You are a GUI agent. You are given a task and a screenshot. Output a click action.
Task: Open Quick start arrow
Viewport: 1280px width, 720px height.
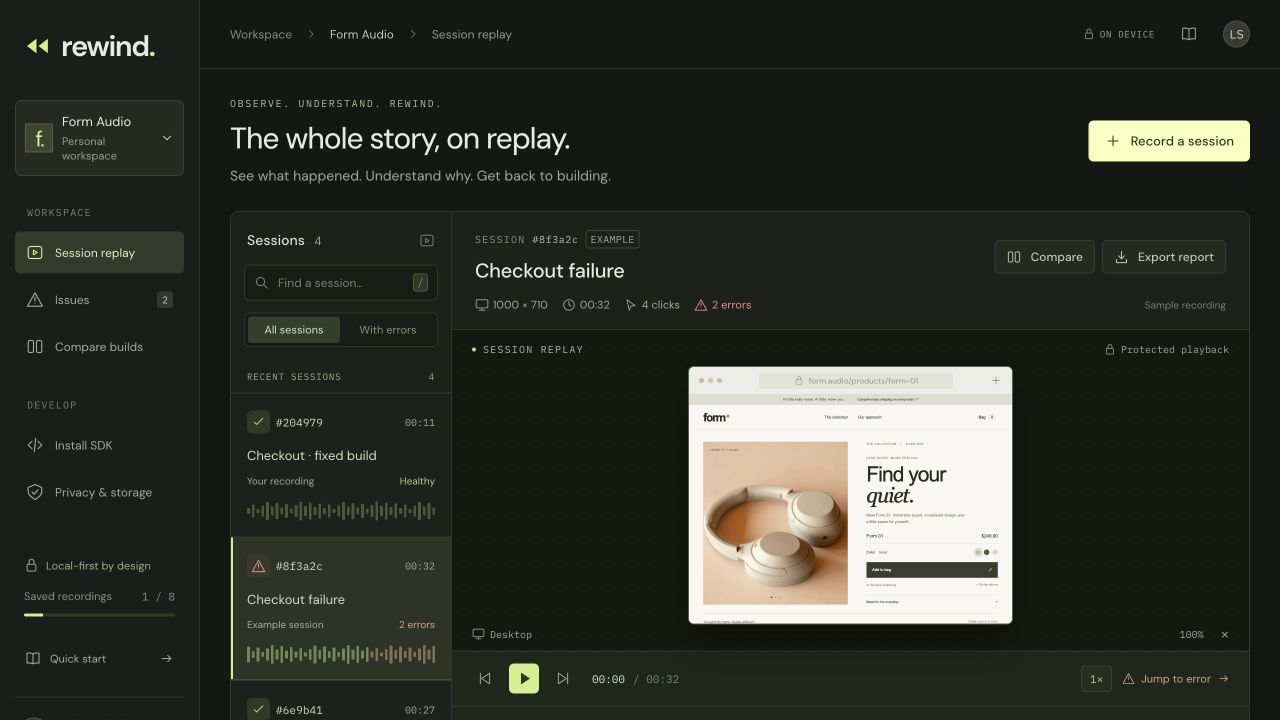(167, 659)
